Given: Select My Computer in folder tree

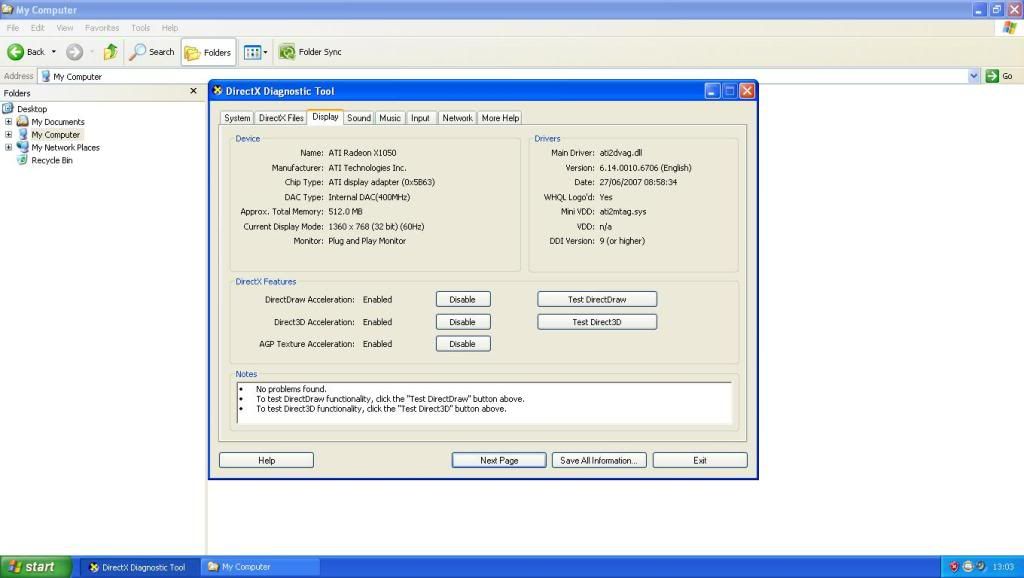Looking at the screenshot, I should pyautogui.click(x=56, y=135).
